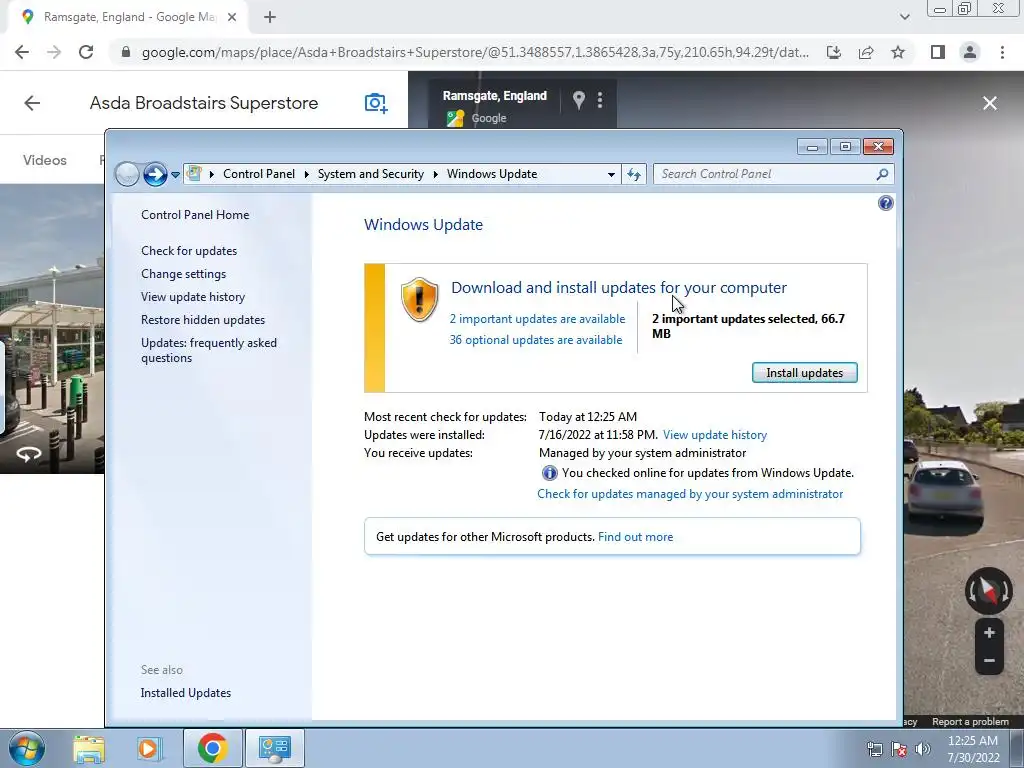
Task: Zoom out with the Street View minus button
Action: [989, 660]
